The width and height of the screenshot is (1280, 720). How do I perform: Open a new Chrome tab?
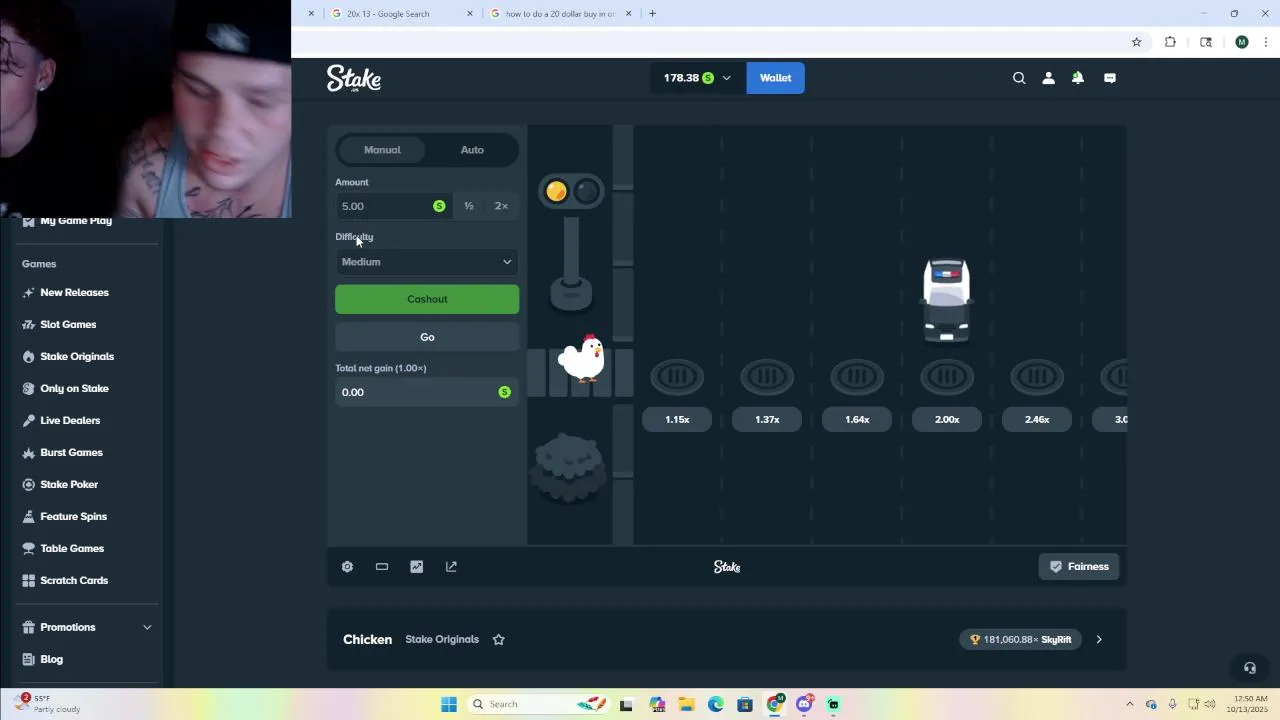652,14
